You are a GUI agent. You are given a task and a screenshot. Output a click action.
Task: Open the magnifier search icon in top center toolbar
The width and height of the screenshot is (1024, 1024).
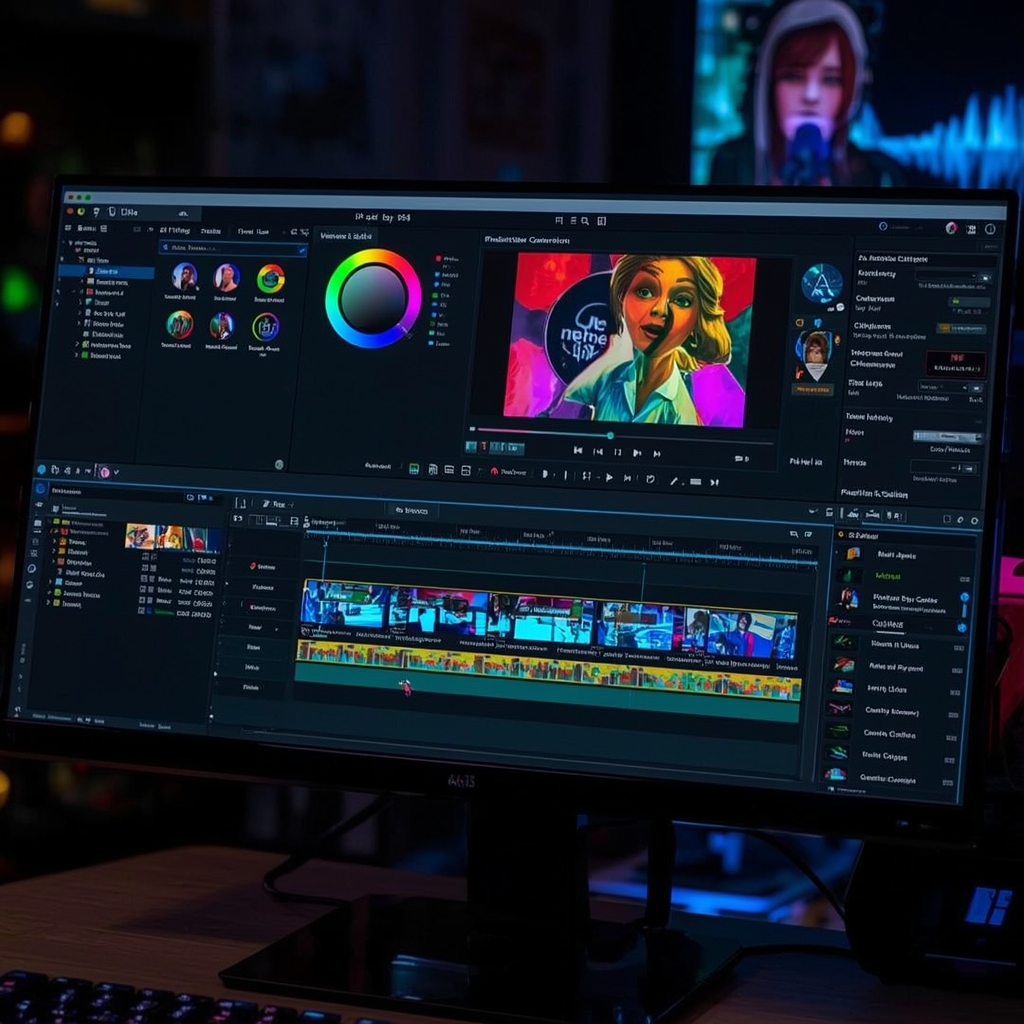click(585, 221)
